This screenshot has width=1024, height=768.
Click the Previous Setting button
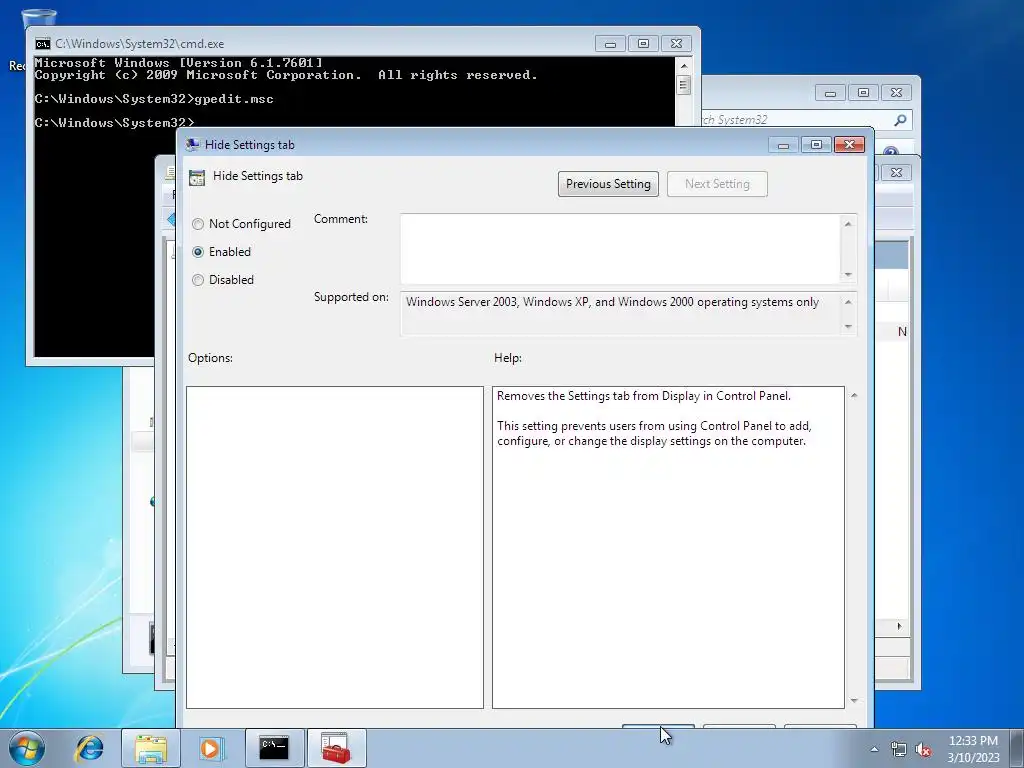pos(608,184)
